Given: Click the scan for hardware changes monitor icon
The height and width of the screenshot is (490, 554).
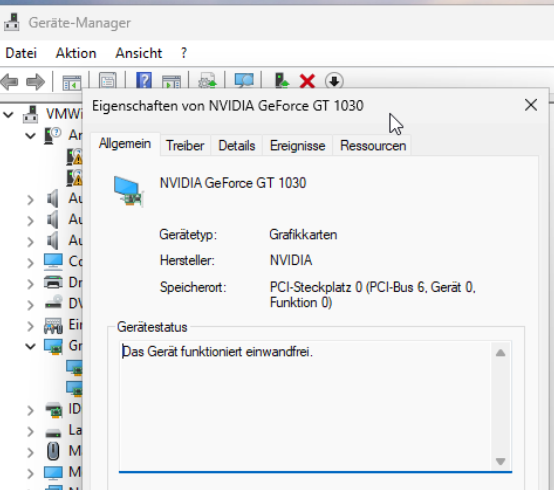Looking at the screenshot, I should coord(244,81).
